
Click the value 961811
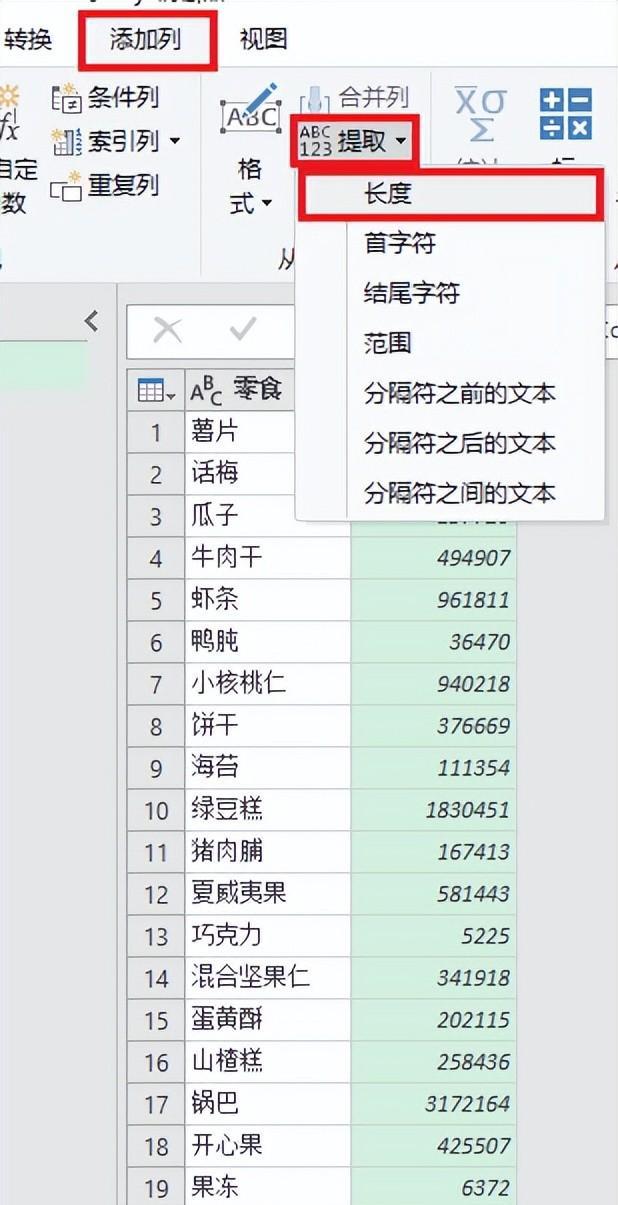[474, 600]
